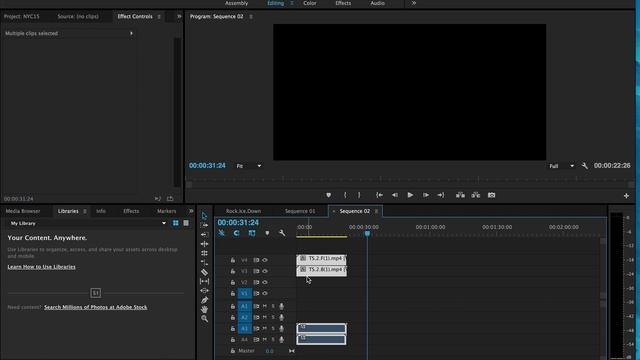Switch Libraries to list view
640x360 pixels.
point(186,223)
